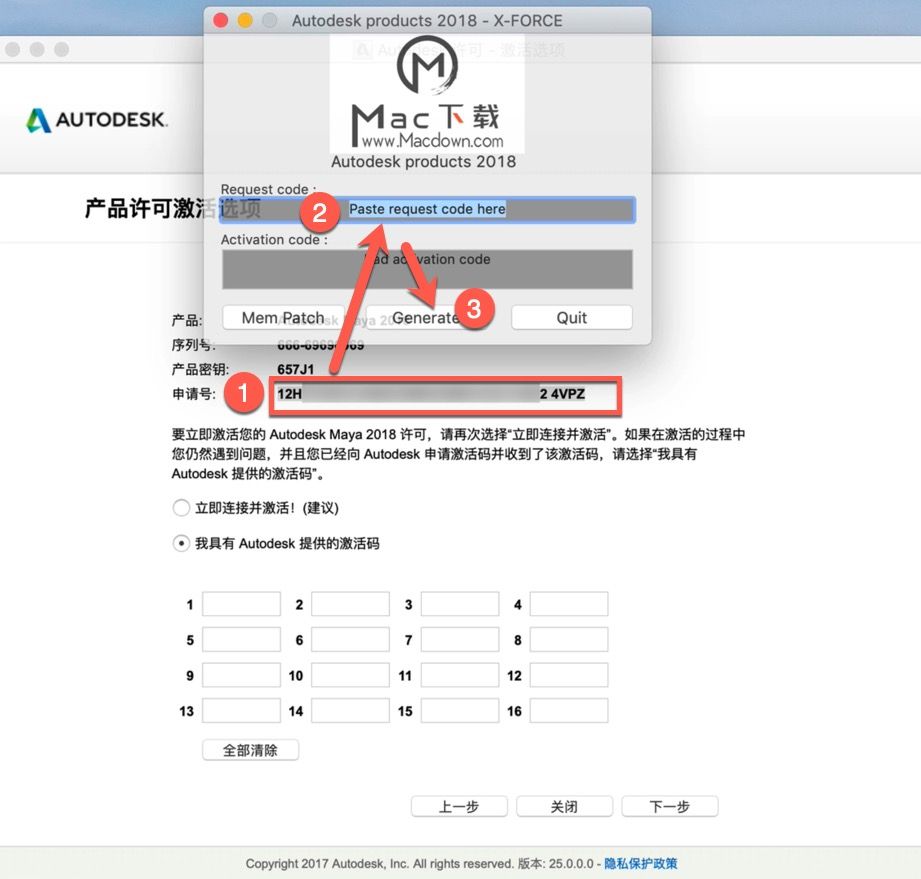Click the 产品密钥: label

click(200, 370)
